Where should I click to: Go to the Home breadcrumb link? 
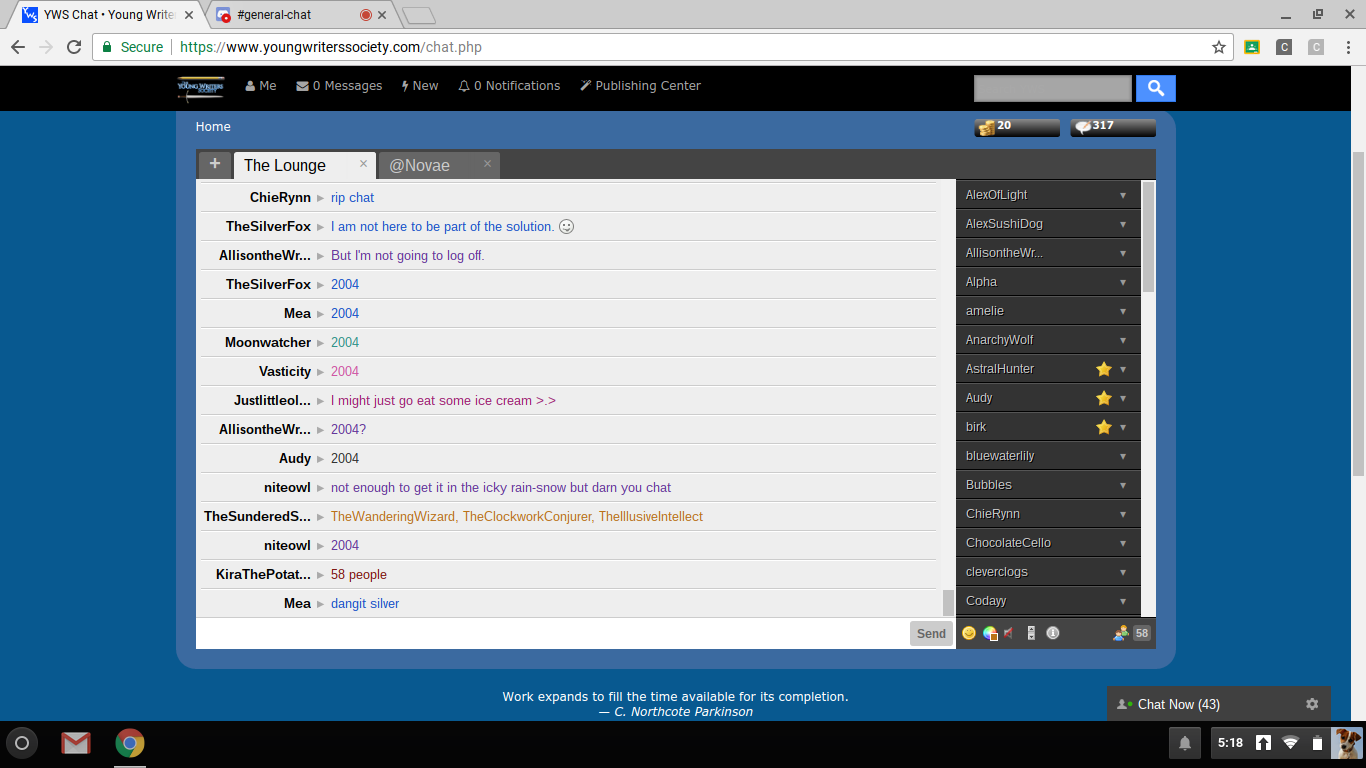[x=213, y=127]
